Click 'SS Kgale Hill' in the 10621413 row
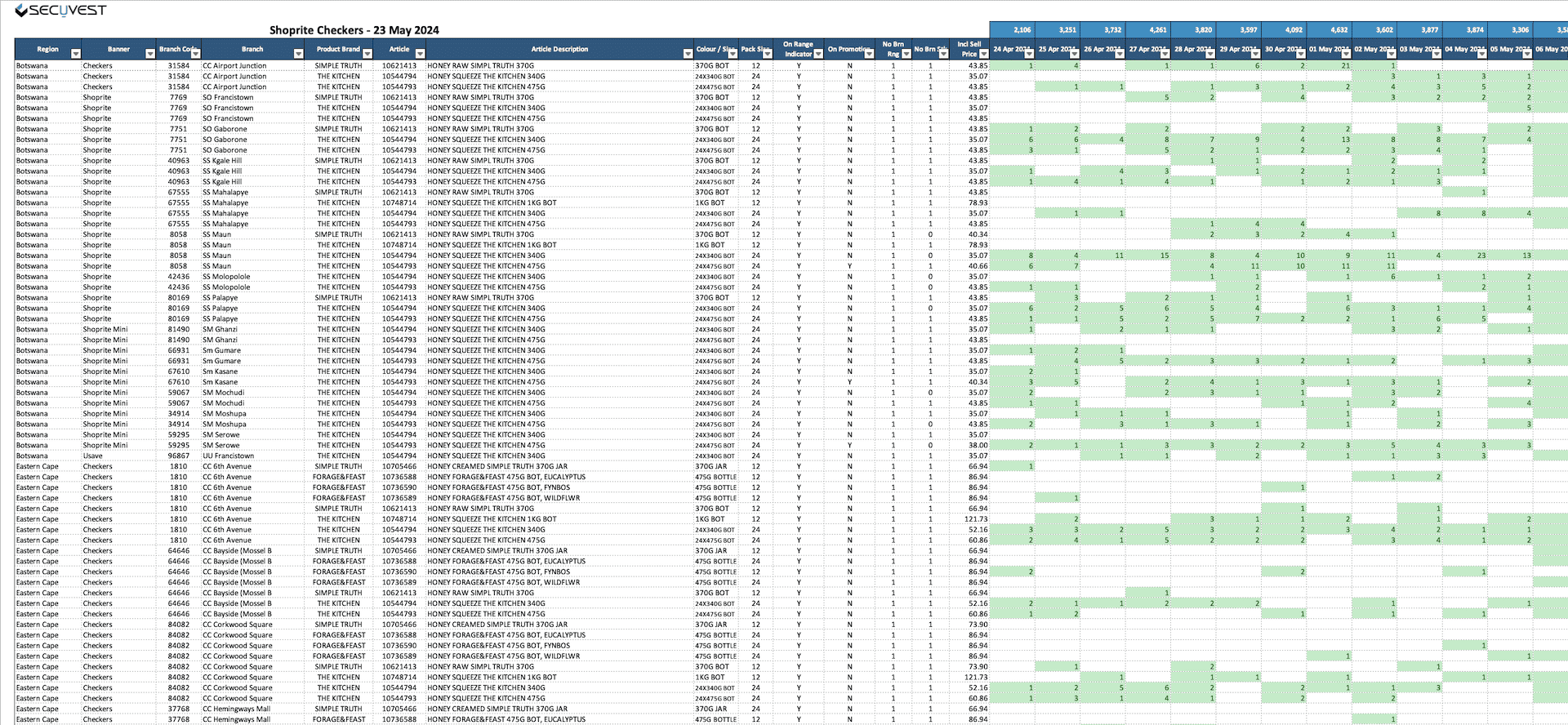This screenshot has width=1568, height=725. pos(222,161)
